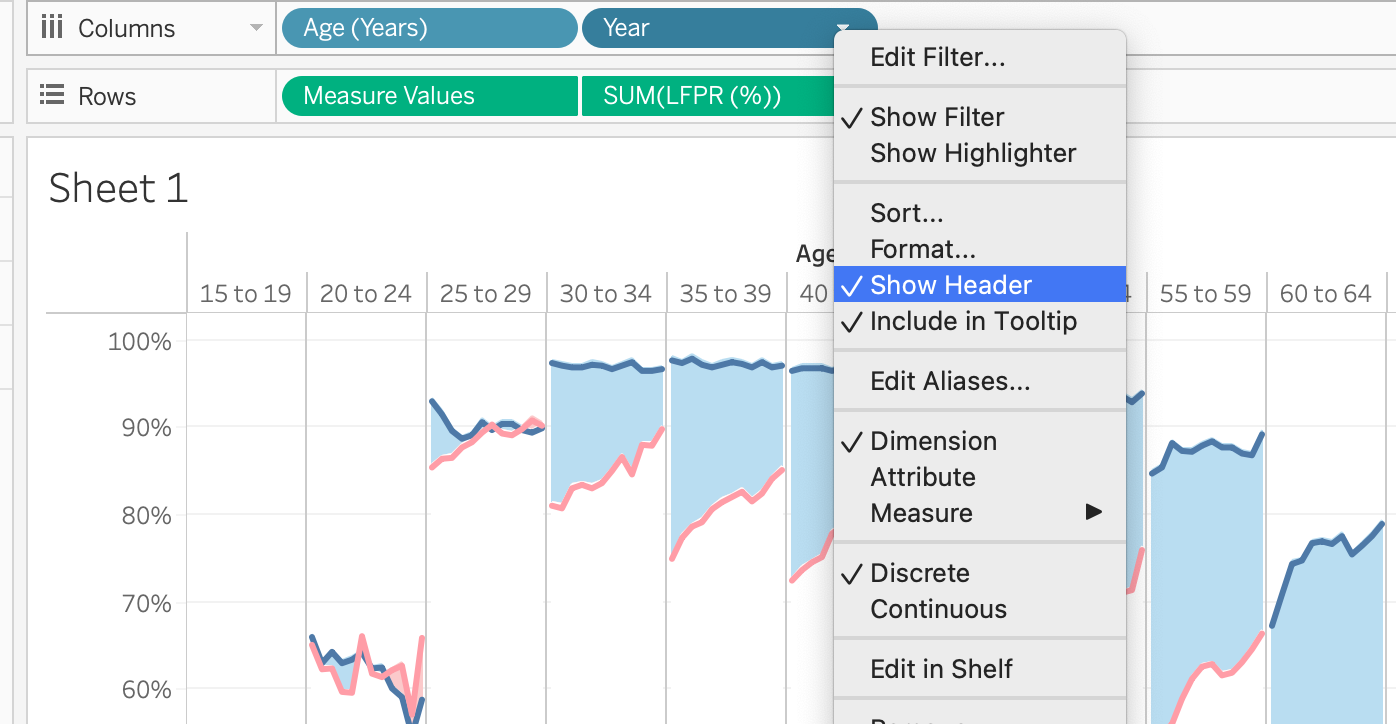Uncheck Show Filter in the menu
Image resolution: width=1396 pixels, height=724 pixels.
pos(936,117)
